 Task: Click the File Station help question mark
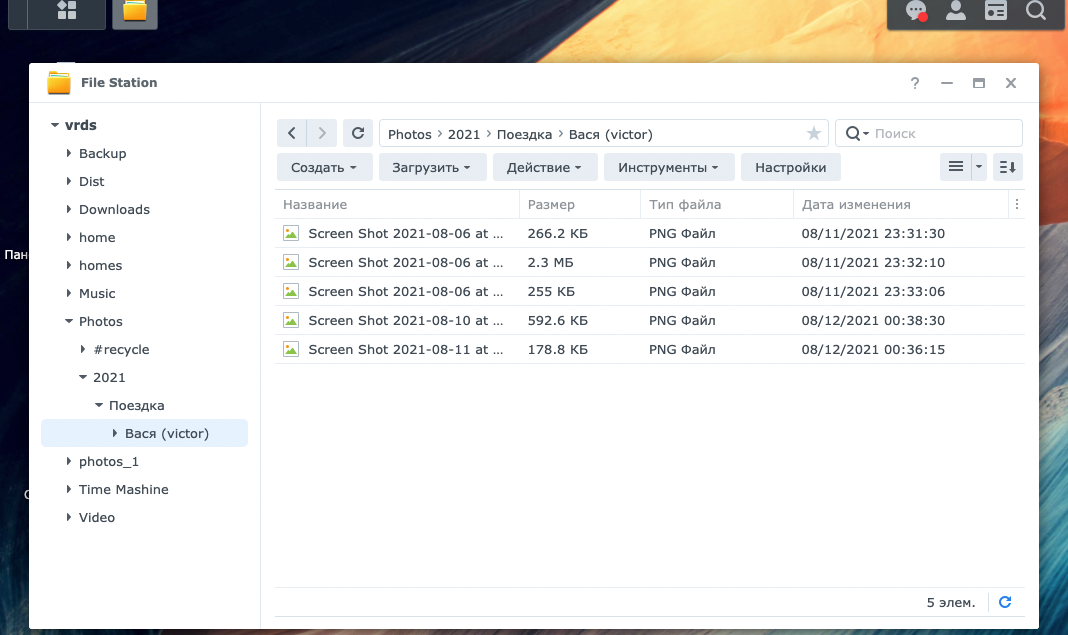[914, 83]
